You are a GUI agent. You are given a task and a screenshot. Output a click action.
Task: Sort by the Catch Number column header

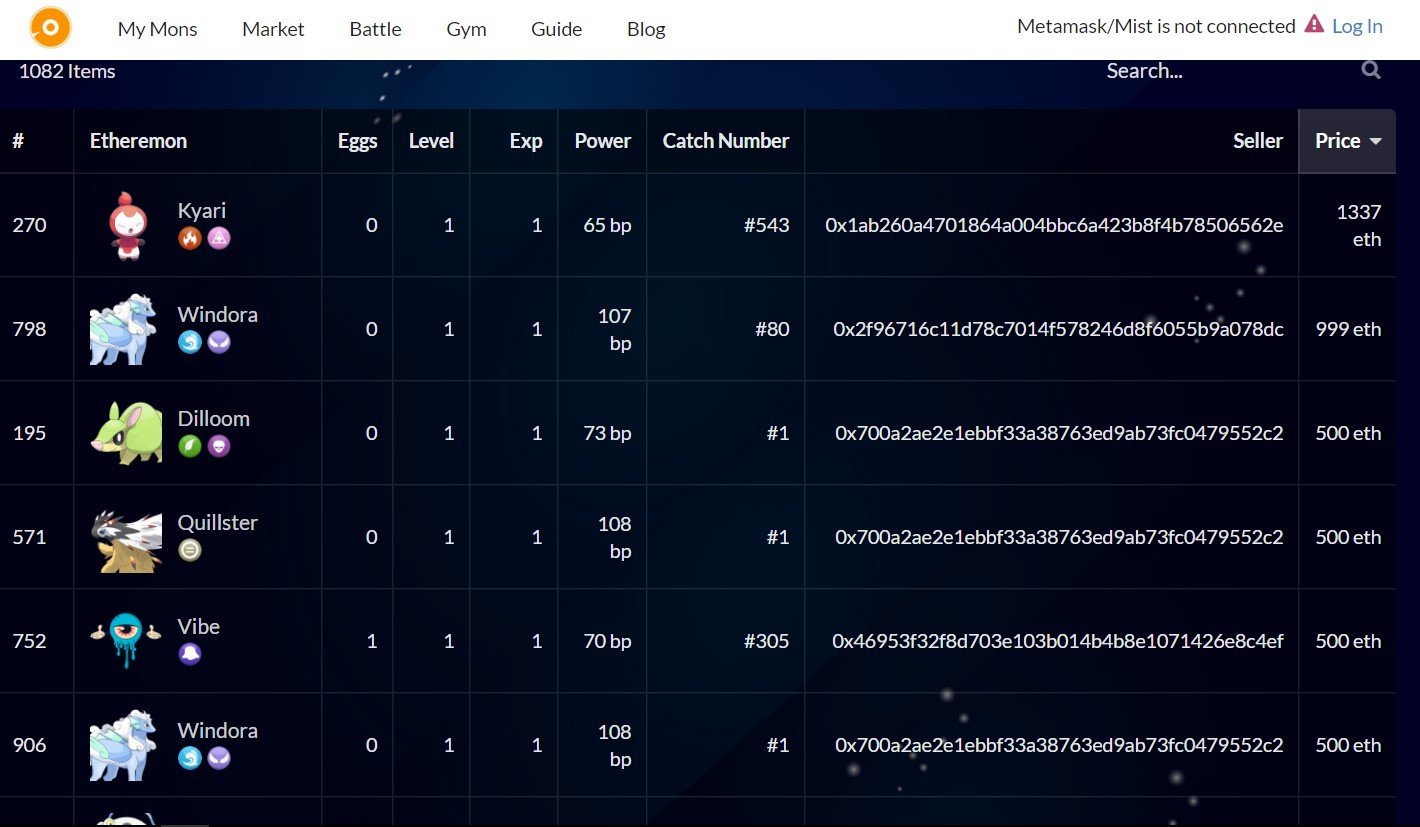(x=726, y=141)
